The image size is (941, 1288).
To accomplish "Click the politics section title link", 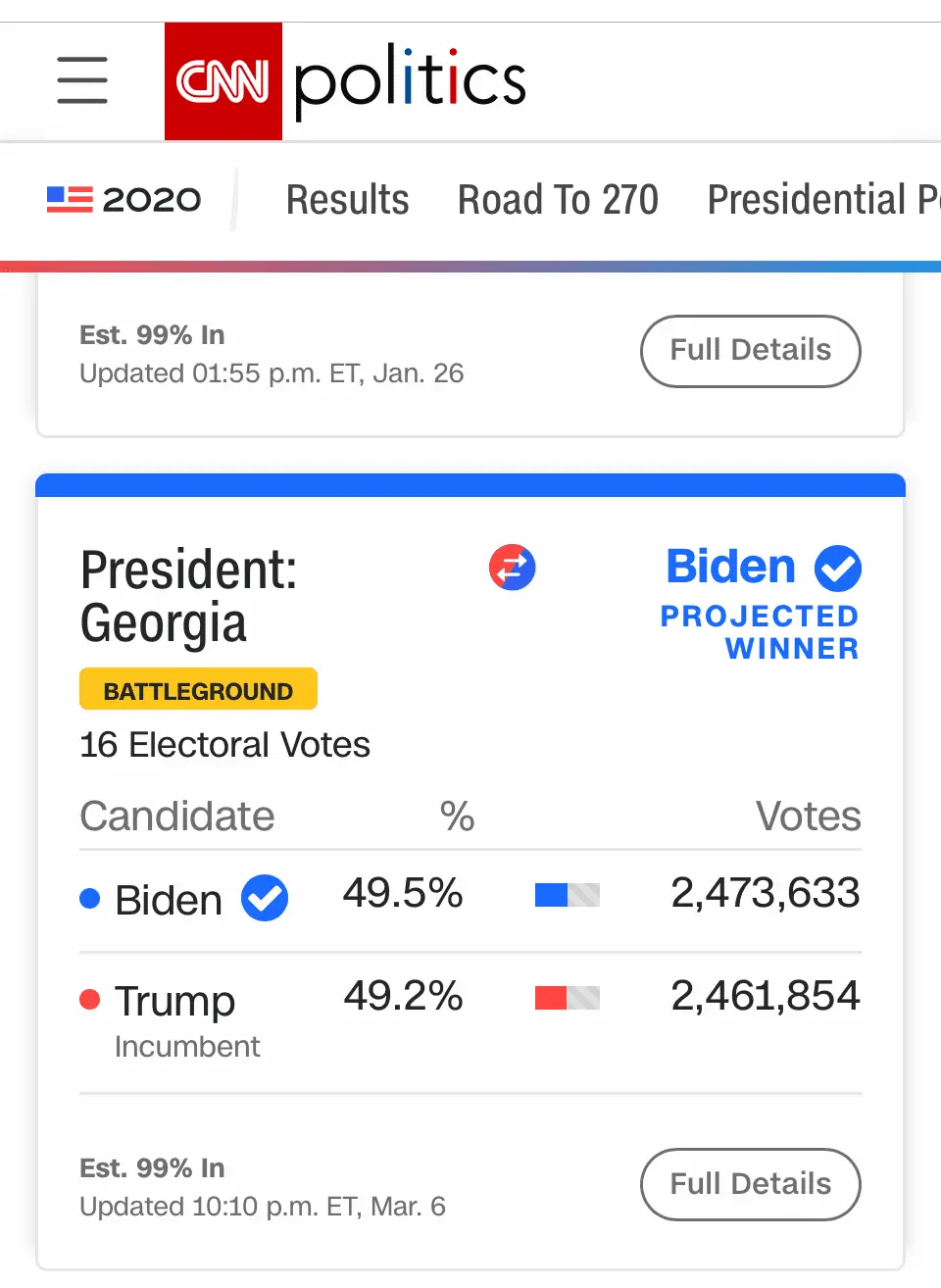I will coord(410,81).
